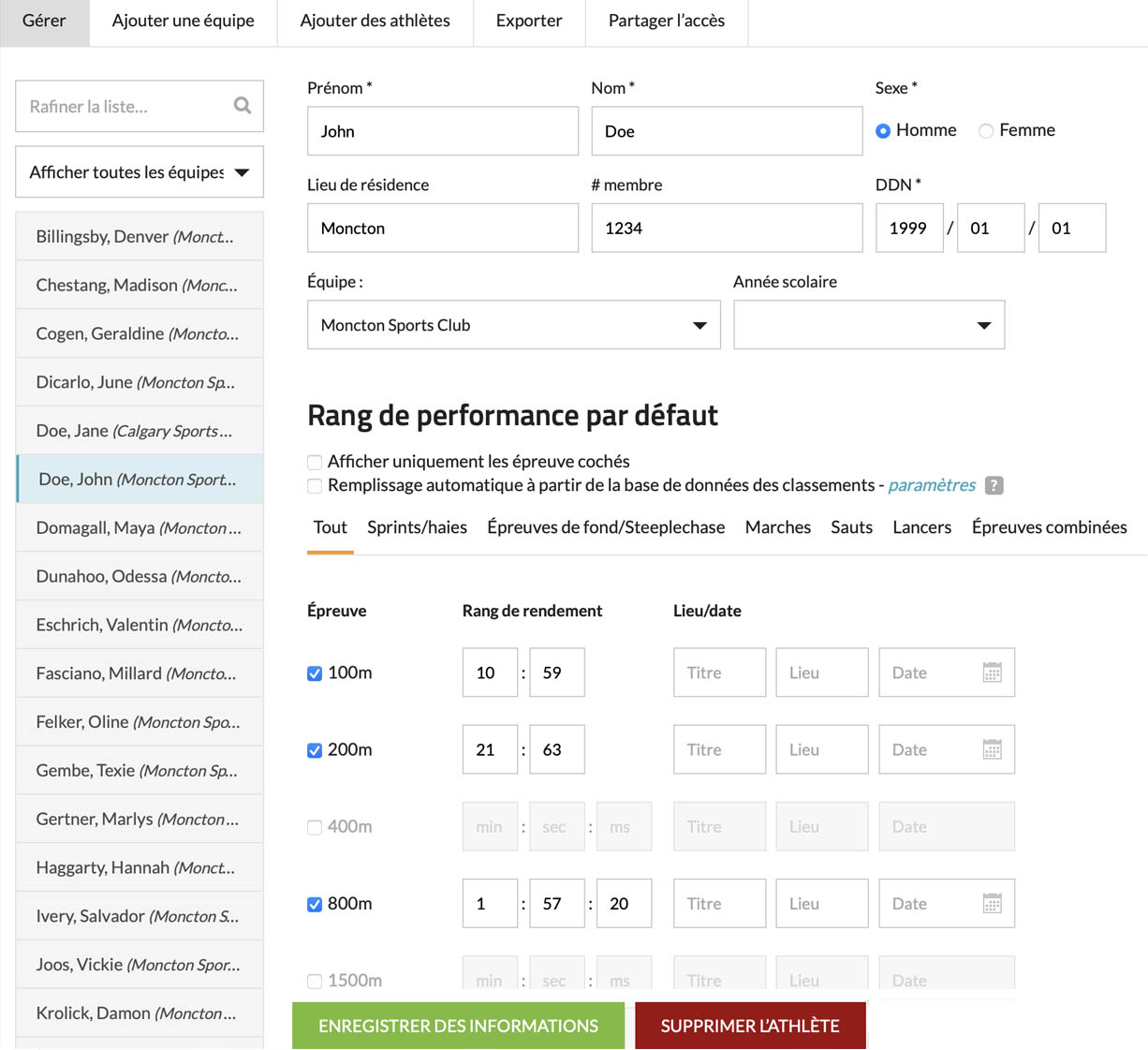
Task: Open the calendar icon for 800m date
Action: click(x=992, y=903)
